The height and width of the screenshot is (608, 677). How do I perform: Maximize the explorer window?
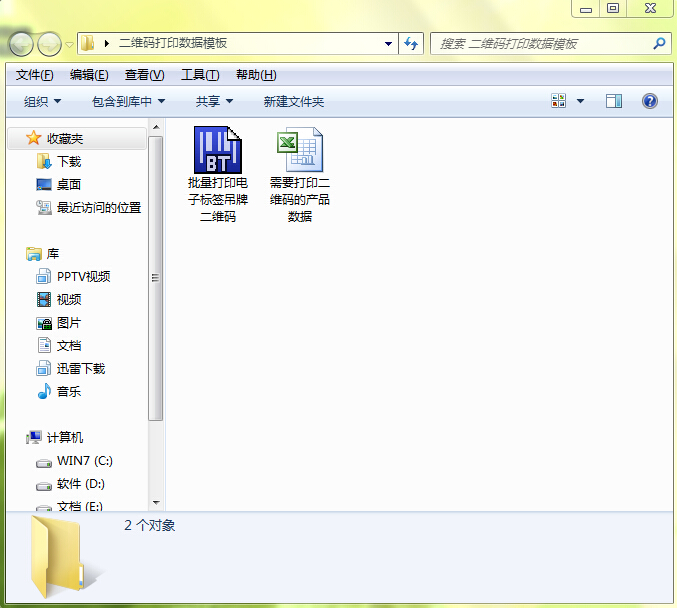(x=613, y=9)
